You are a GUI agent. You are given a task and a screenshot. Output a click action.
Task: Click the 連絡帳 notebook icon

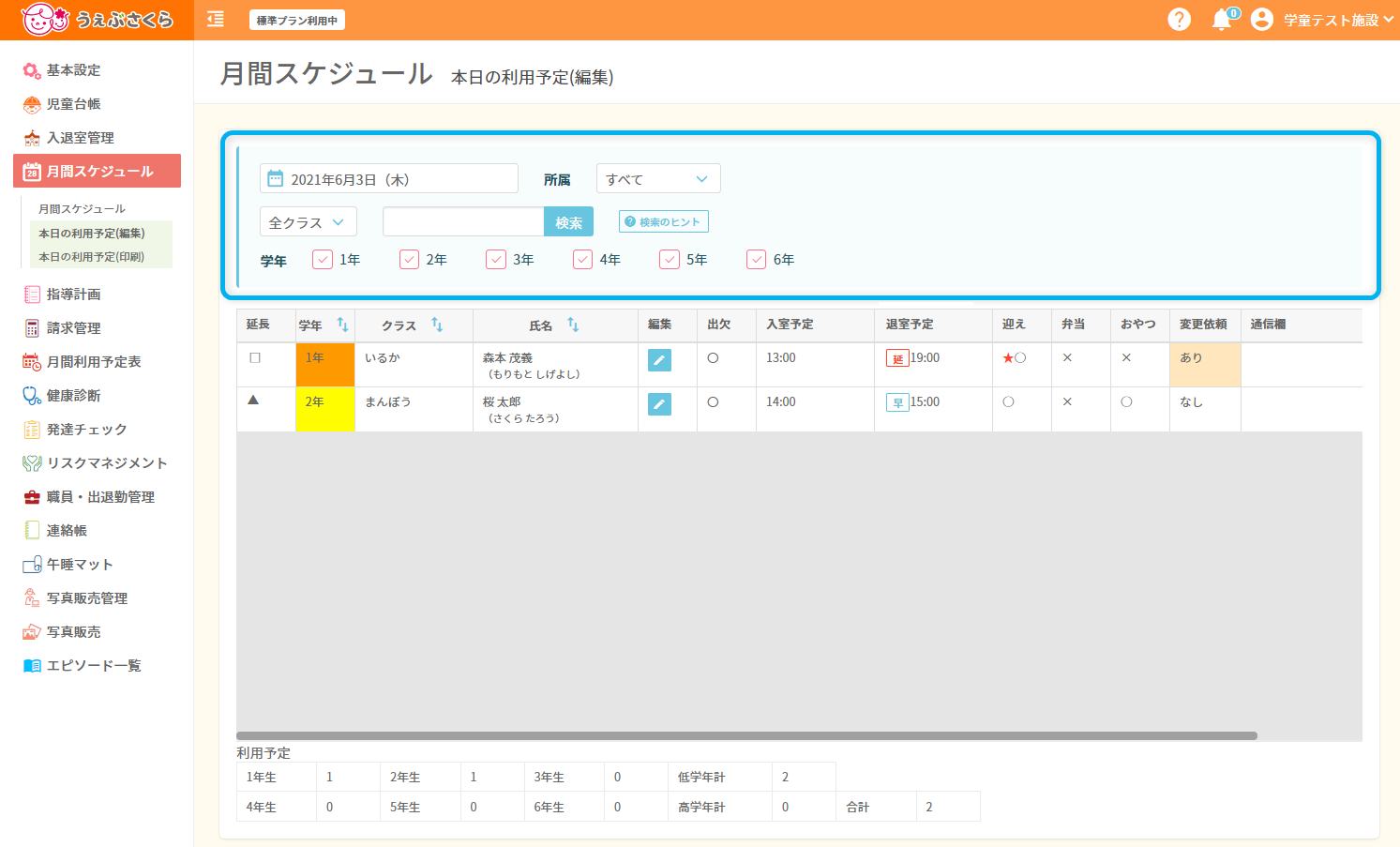point(32,531)
